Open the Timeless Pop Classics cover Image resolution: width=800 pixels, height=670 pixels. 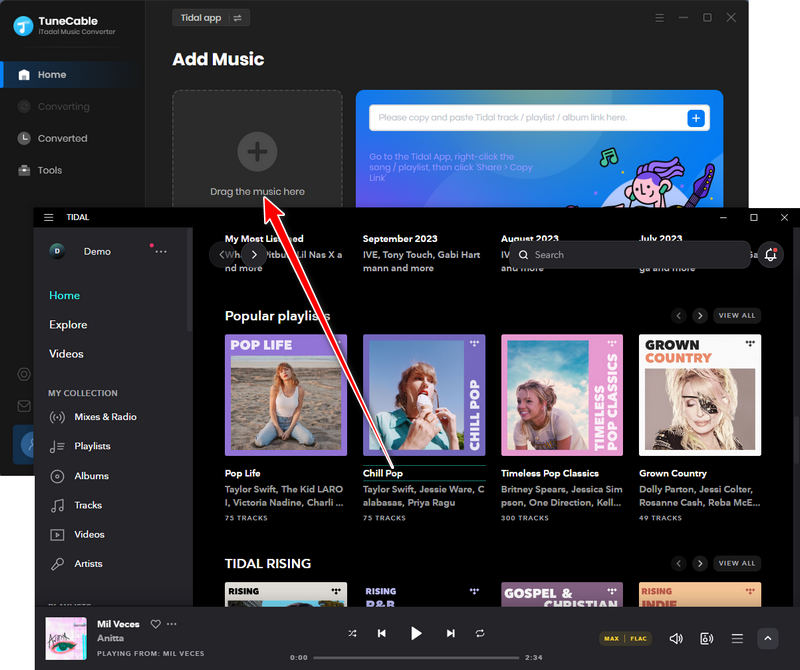coord(562,395)
